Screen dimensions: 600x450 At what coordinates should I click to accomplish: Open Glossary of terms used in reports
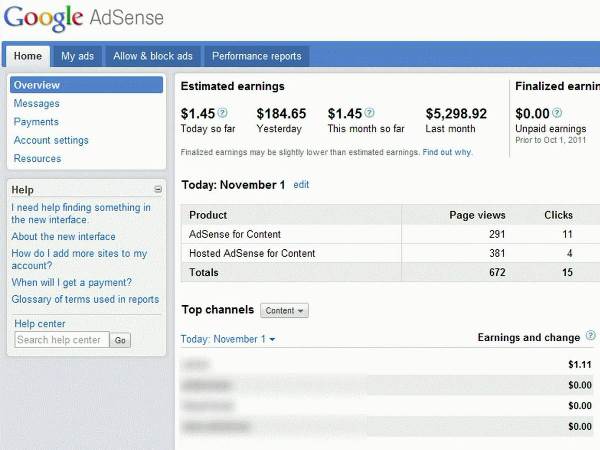coord(85,299)
